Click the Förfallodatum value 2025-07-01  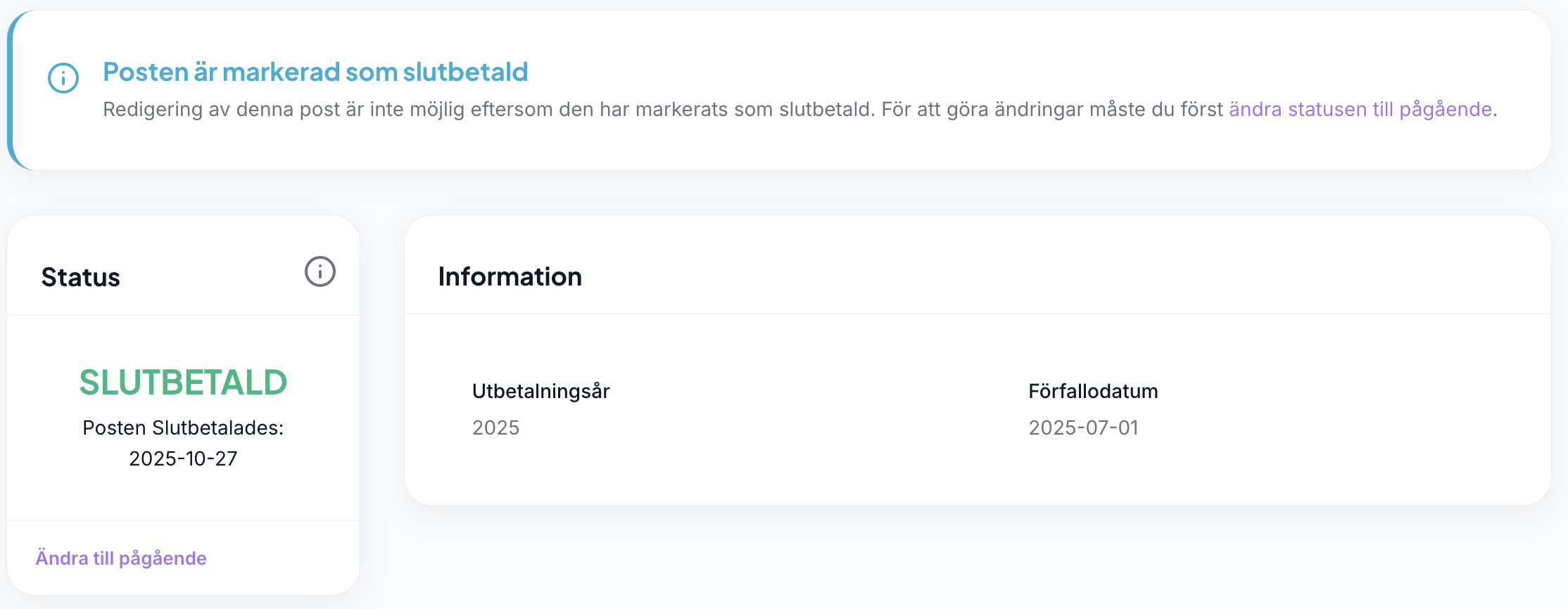(1083, 428)
